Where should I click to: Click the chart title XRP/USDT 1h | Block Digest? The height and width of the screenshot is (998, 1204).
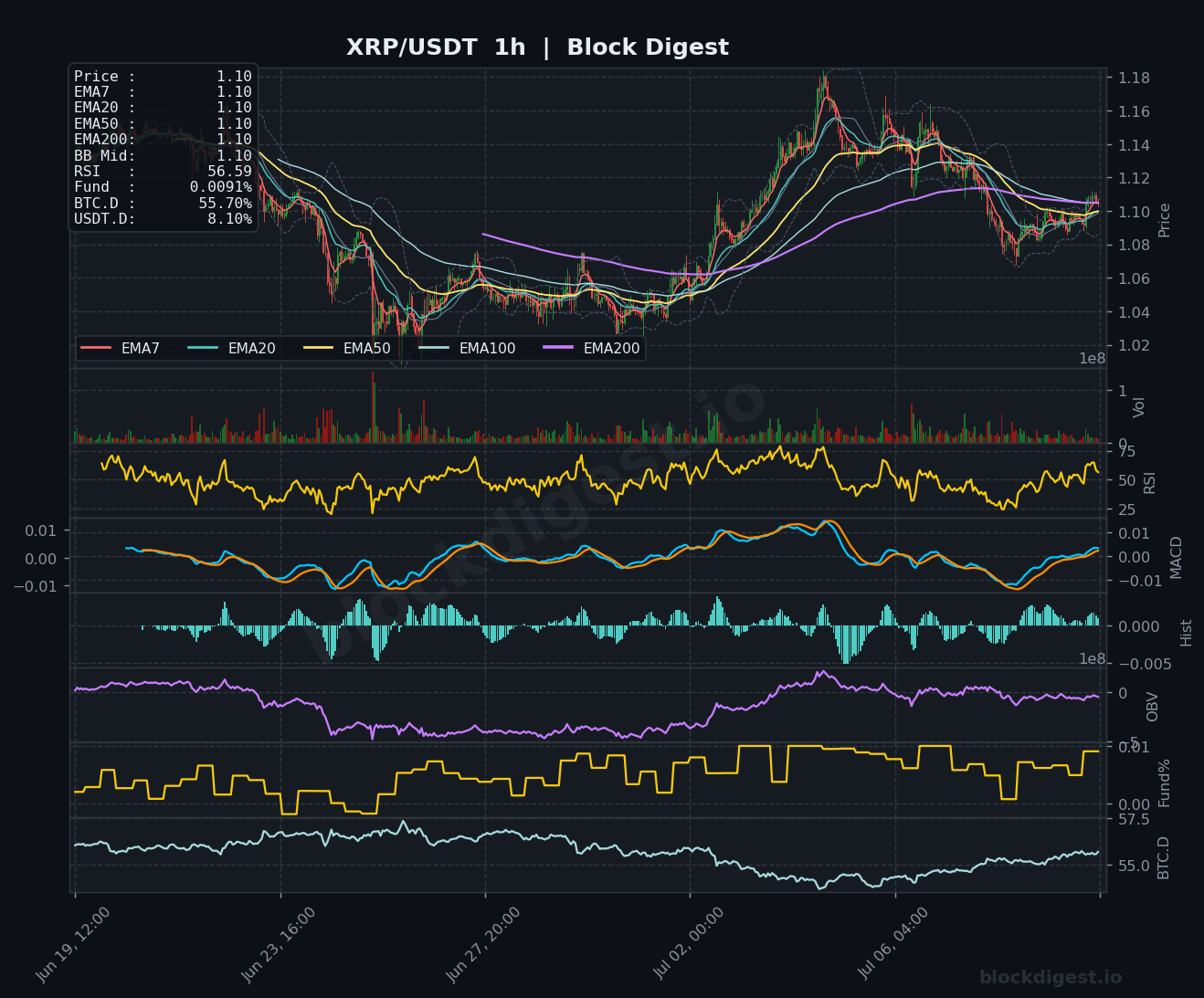[537, 47]
